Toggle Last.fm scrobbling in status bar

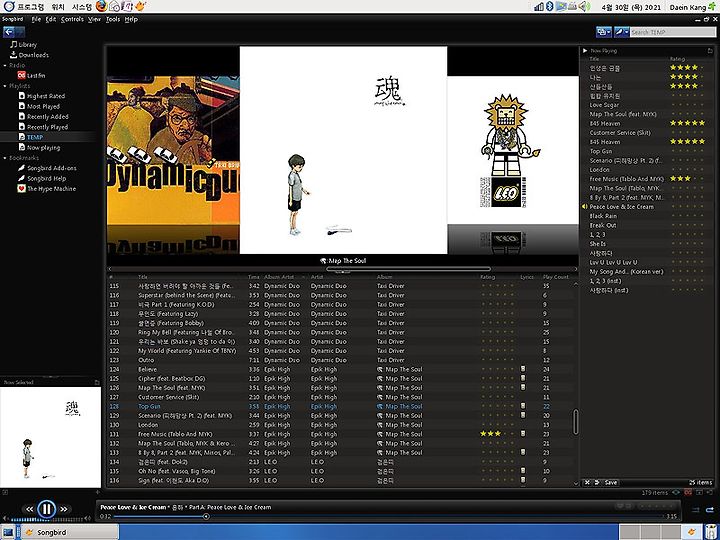click(688, 492)
